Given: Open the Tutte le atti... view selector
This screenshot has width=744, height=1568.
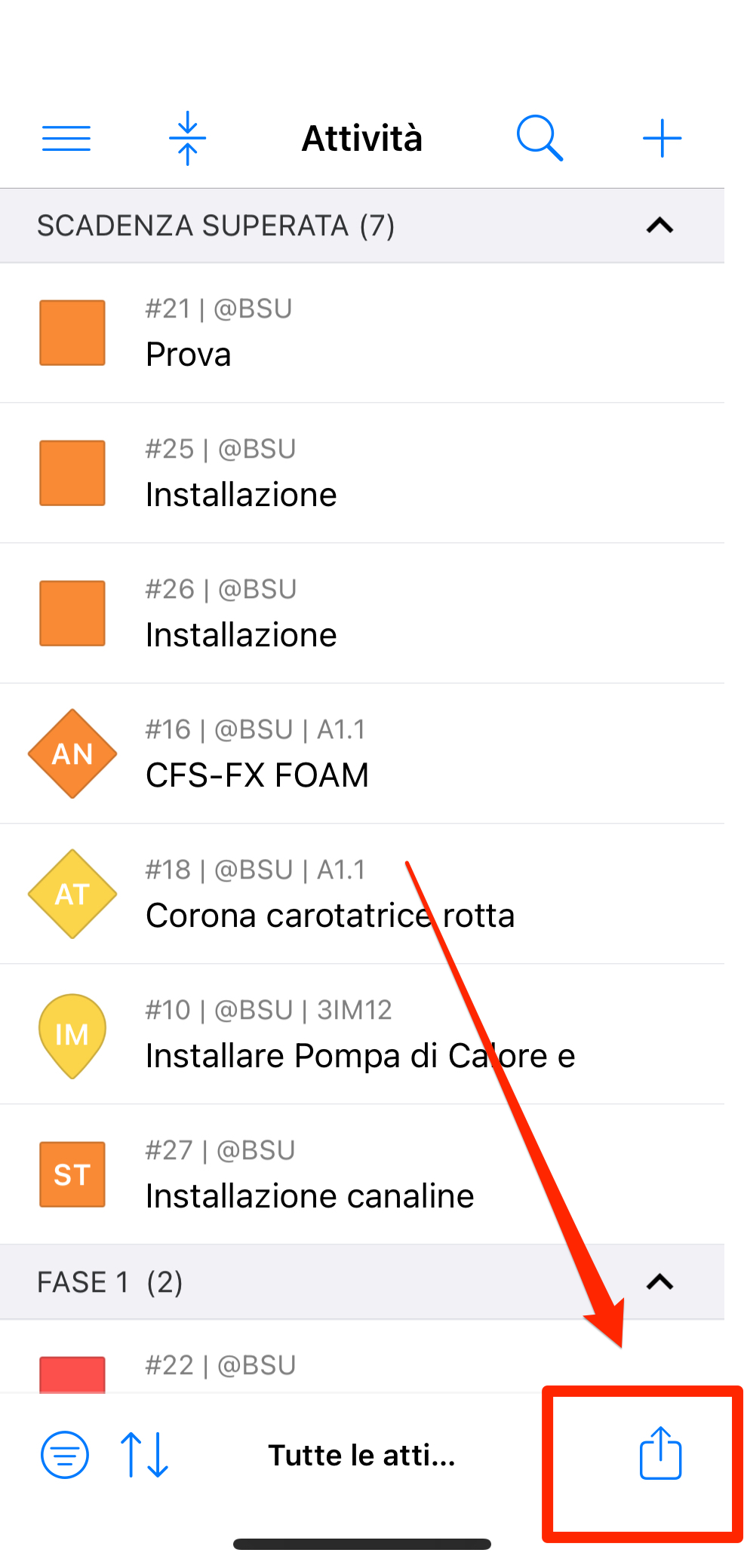Looking at the screenshot, I should pos(362,1455).
